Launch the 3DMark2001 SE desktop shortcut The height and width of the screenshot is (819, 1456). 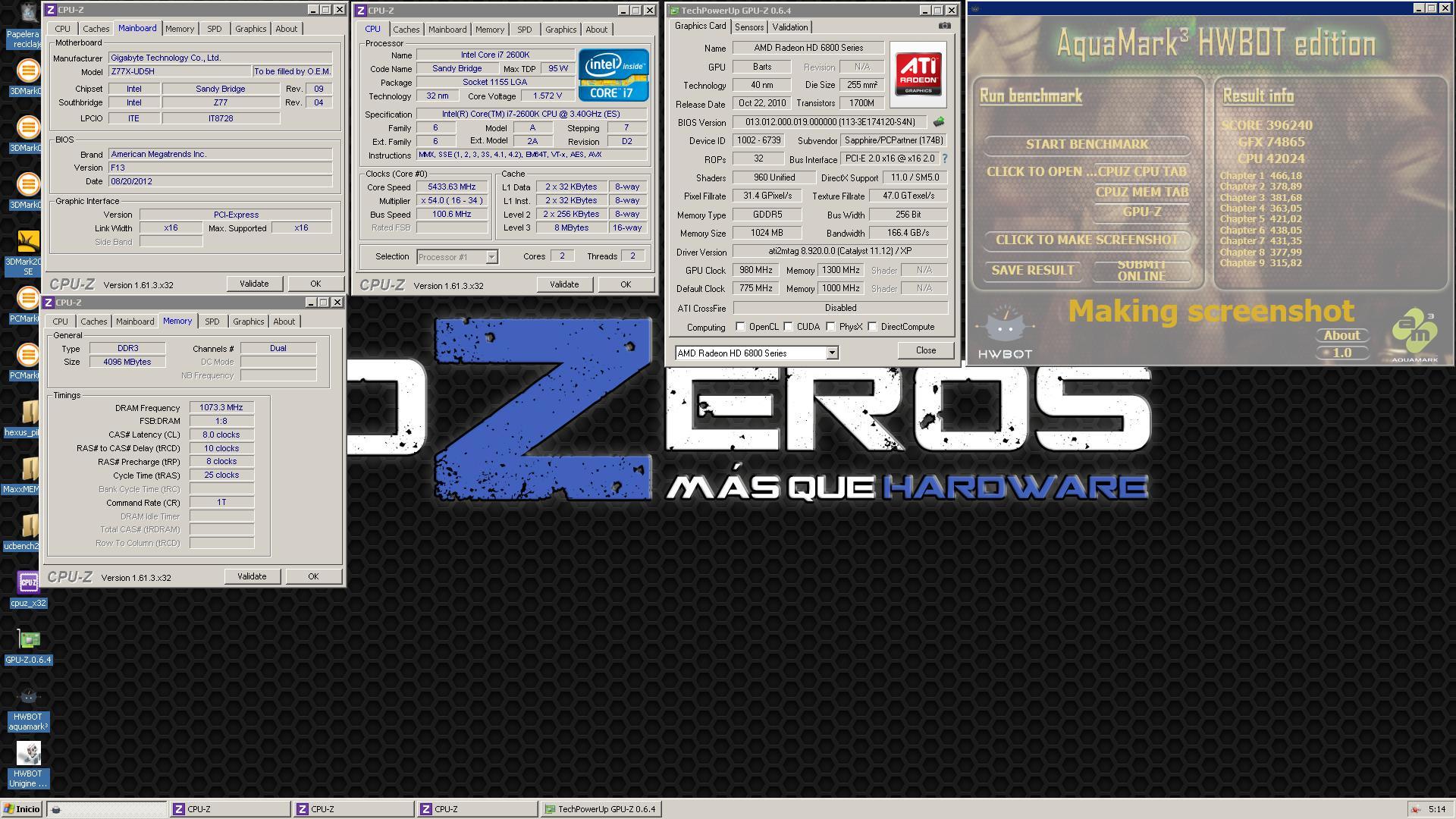(28, 253)
